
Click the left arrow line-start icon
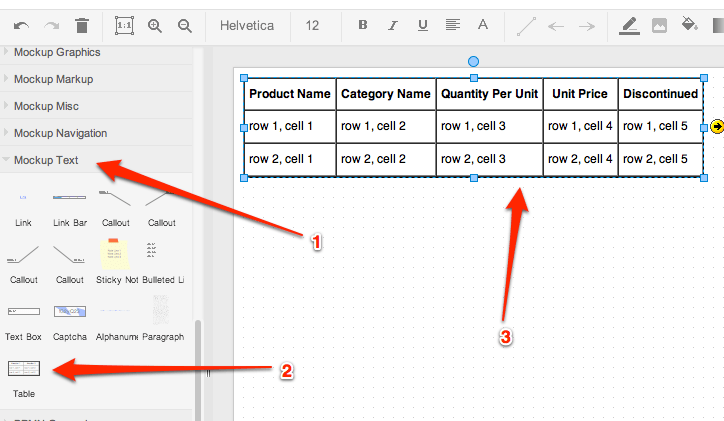click(x=556, y=26)
